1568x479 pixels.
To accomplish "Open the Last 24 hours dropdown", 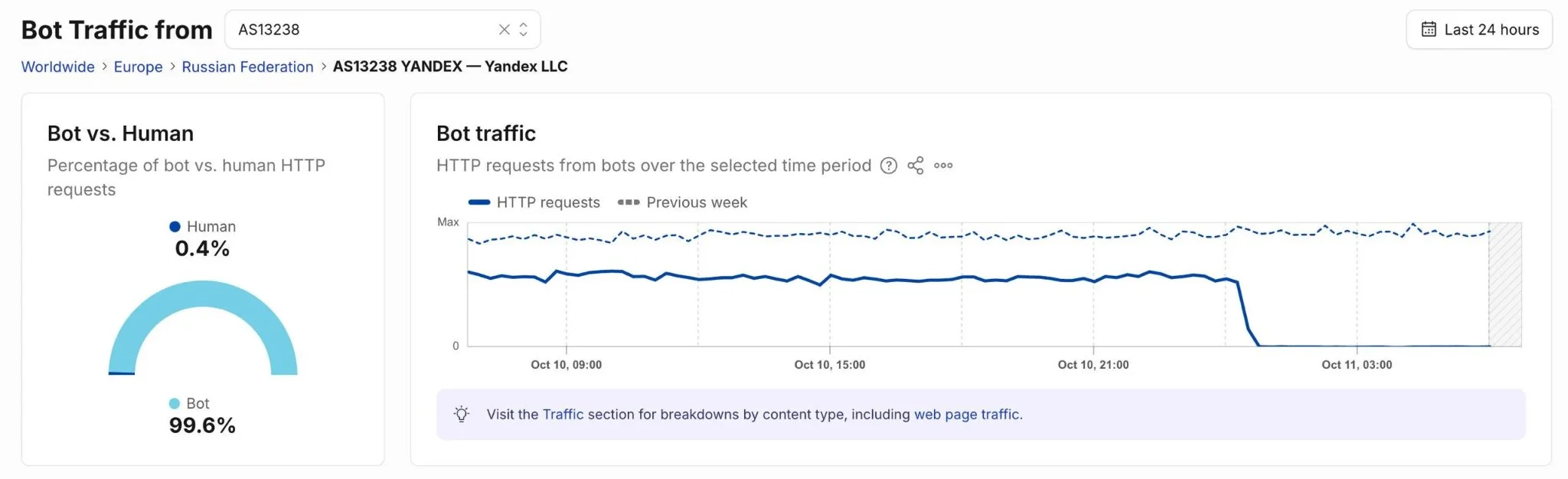I will pos(1478,30).
